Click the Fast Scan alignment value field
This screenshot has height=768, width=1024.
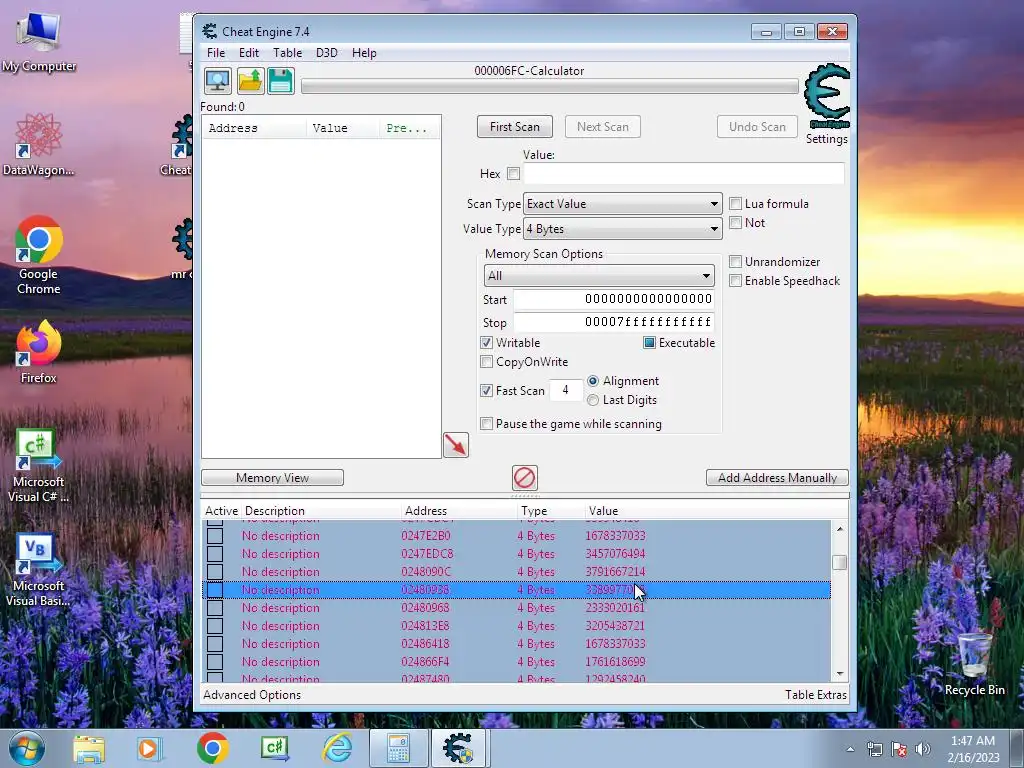coord(566,391)
